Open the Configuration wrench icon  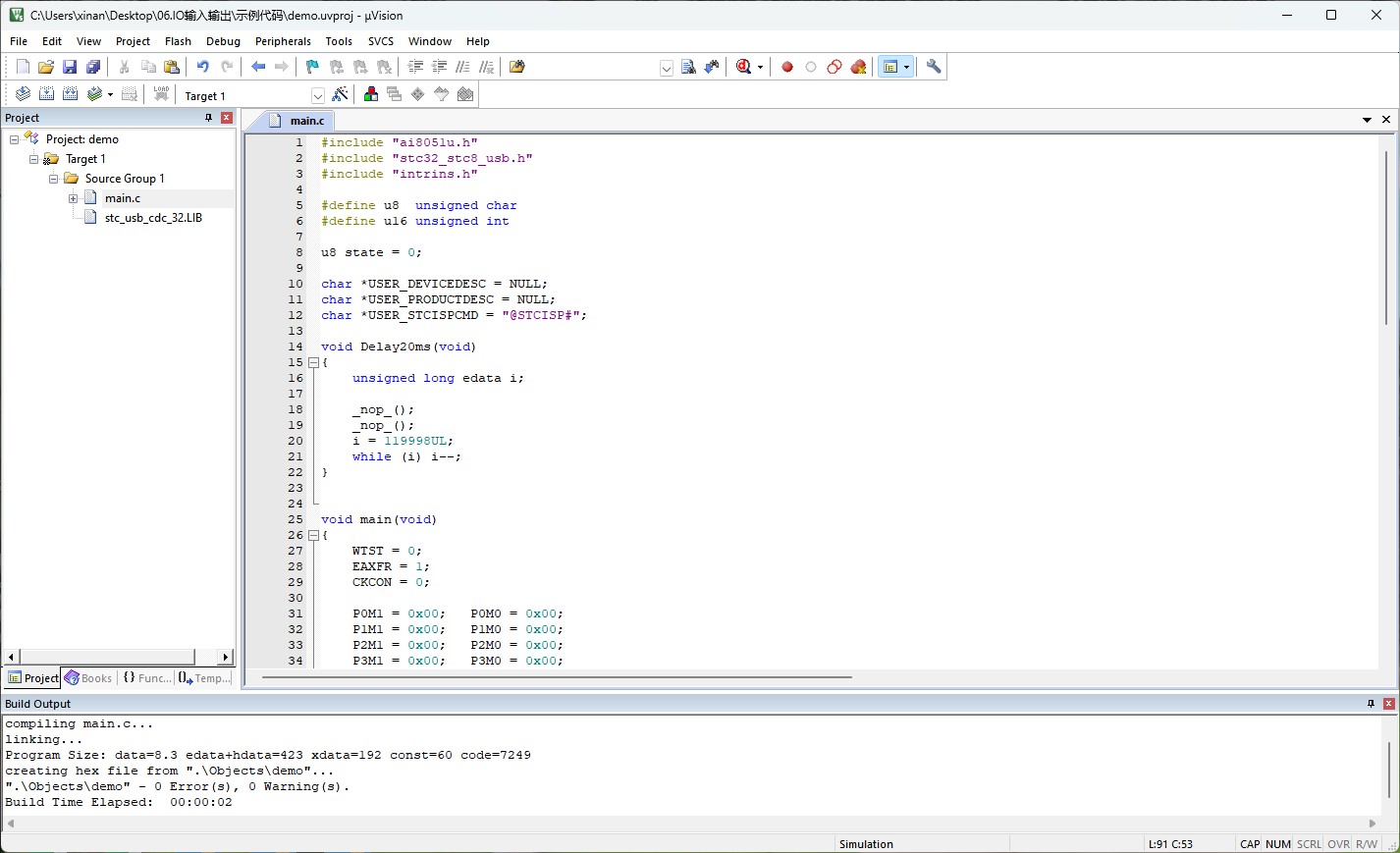934,67
